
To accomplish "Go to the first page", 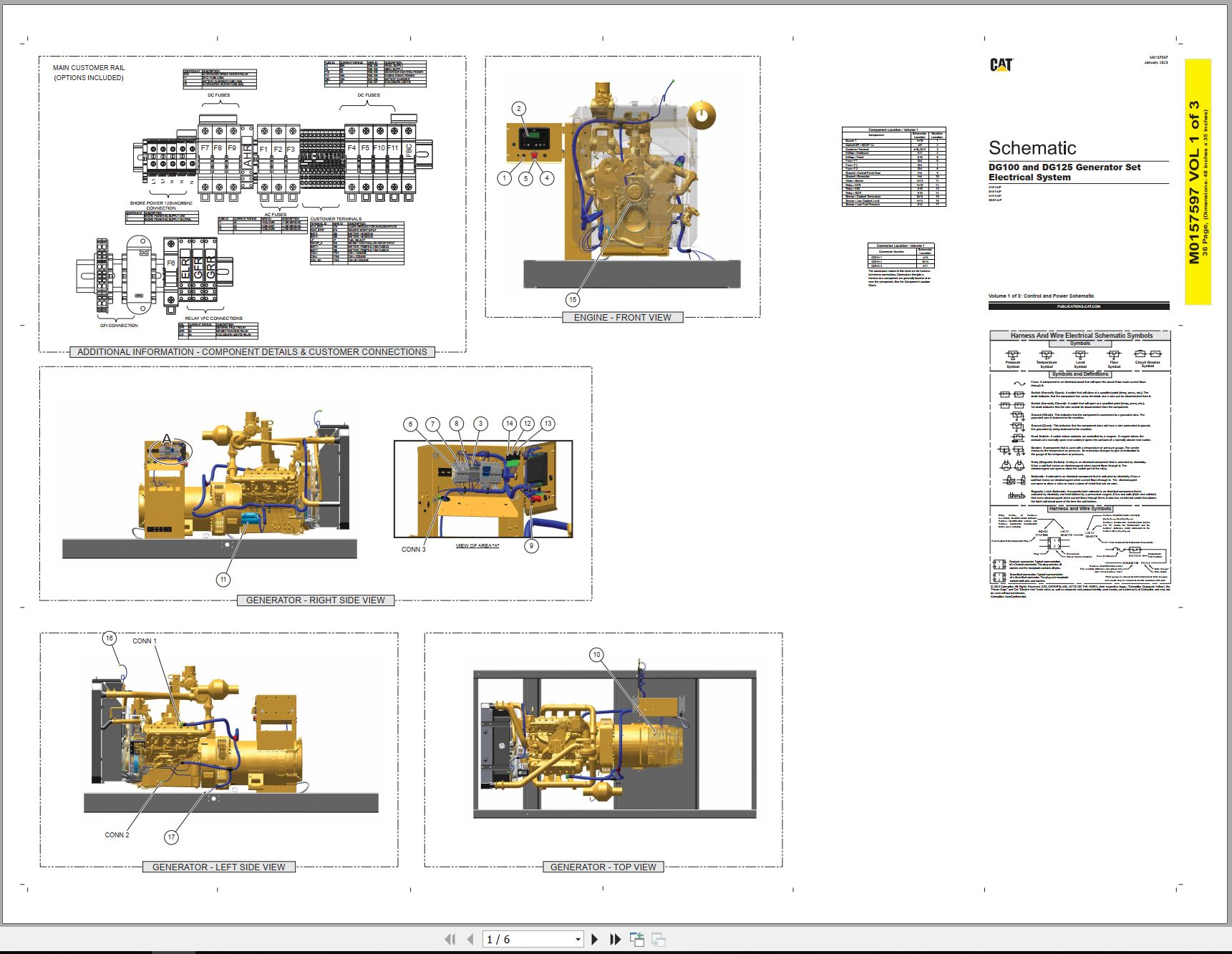I will pos(450,939).
